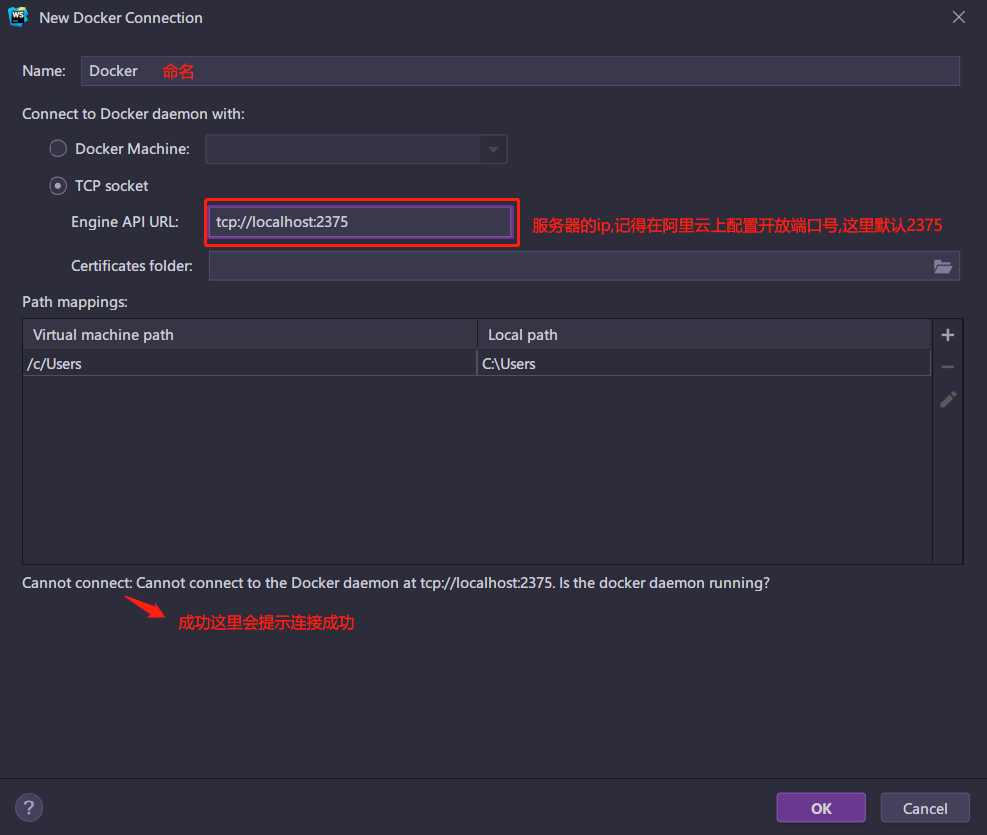Viewport: 987px width, 835px height.
Task: Close the dialog with the X button
Action: click(x=958, y=17)
